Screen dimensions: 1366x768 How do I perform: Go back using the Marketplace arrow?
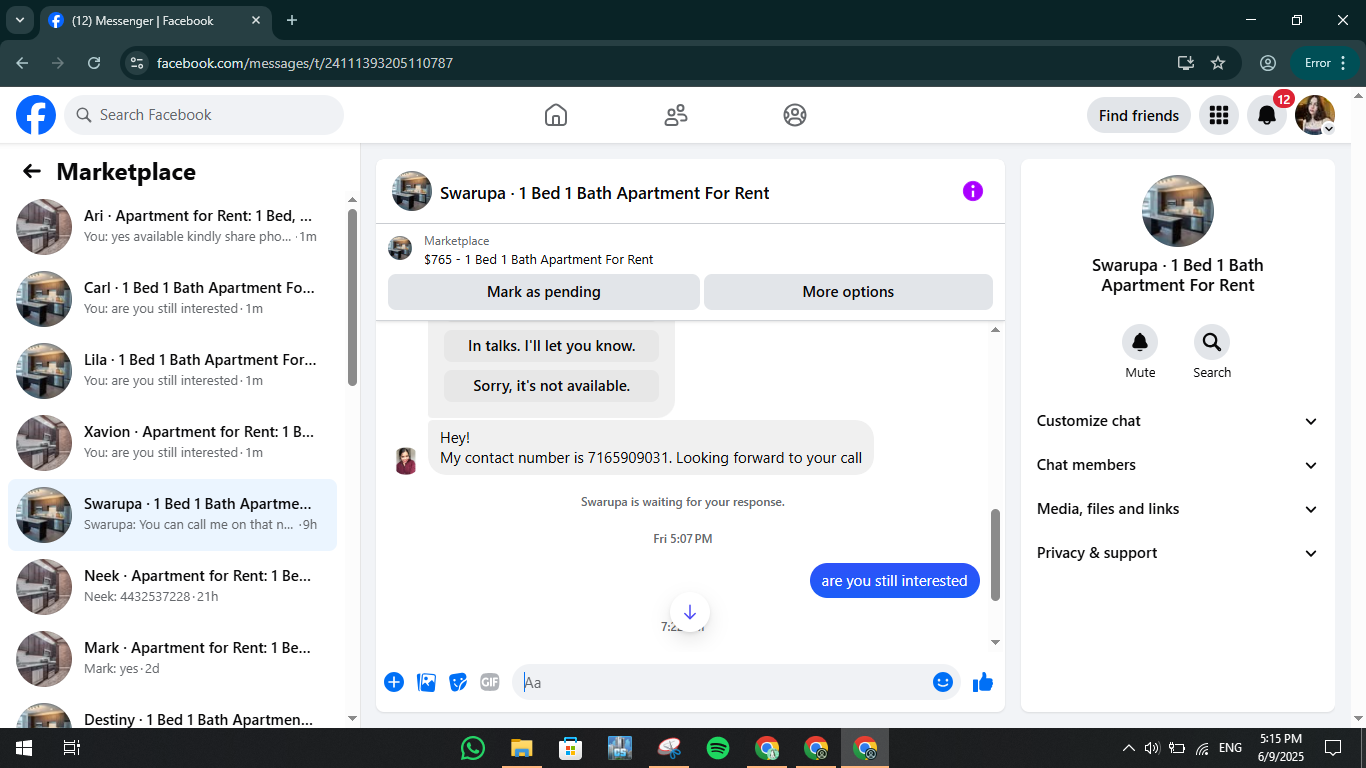32,171
